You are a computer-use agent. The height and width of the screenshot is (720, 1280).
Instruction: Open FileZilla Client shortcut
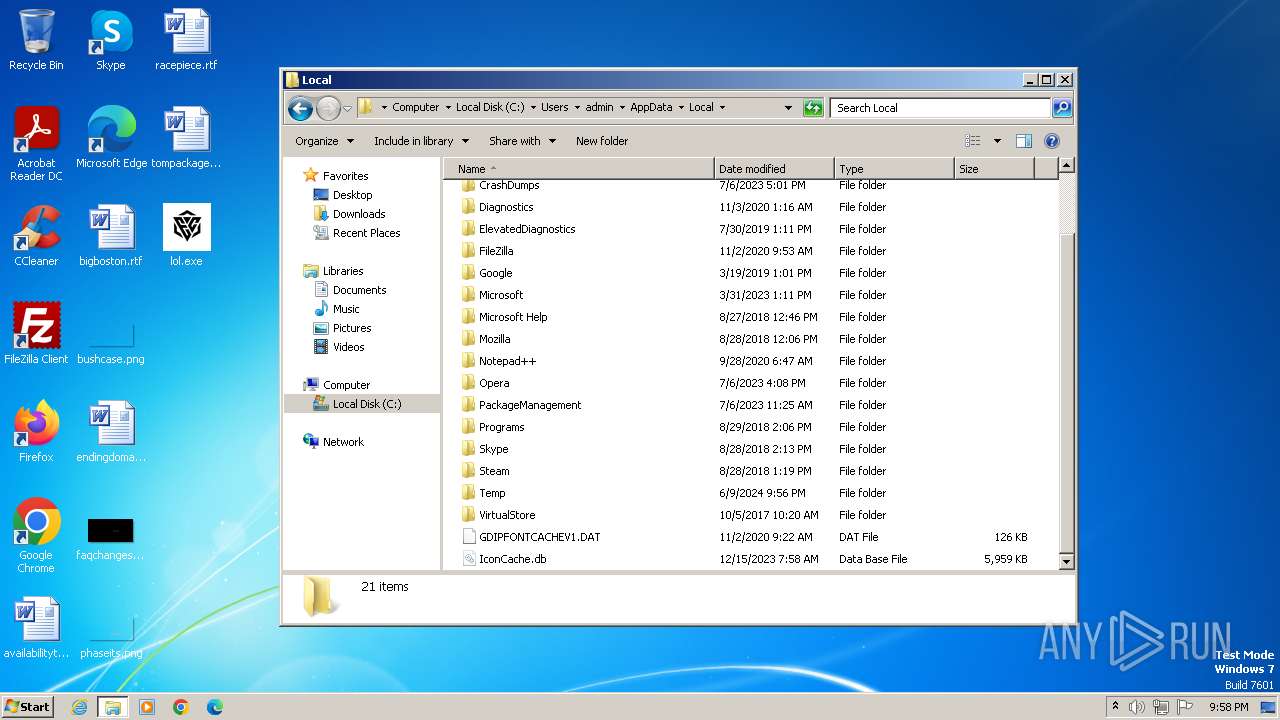coord(36,334)
